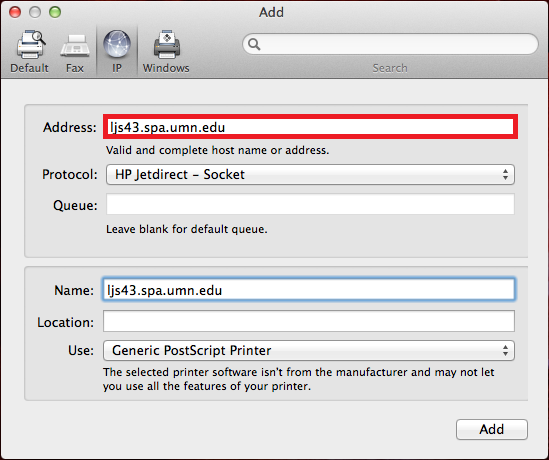Select the IP globe icon
The image size is (549, 460).
pos(117,44)
